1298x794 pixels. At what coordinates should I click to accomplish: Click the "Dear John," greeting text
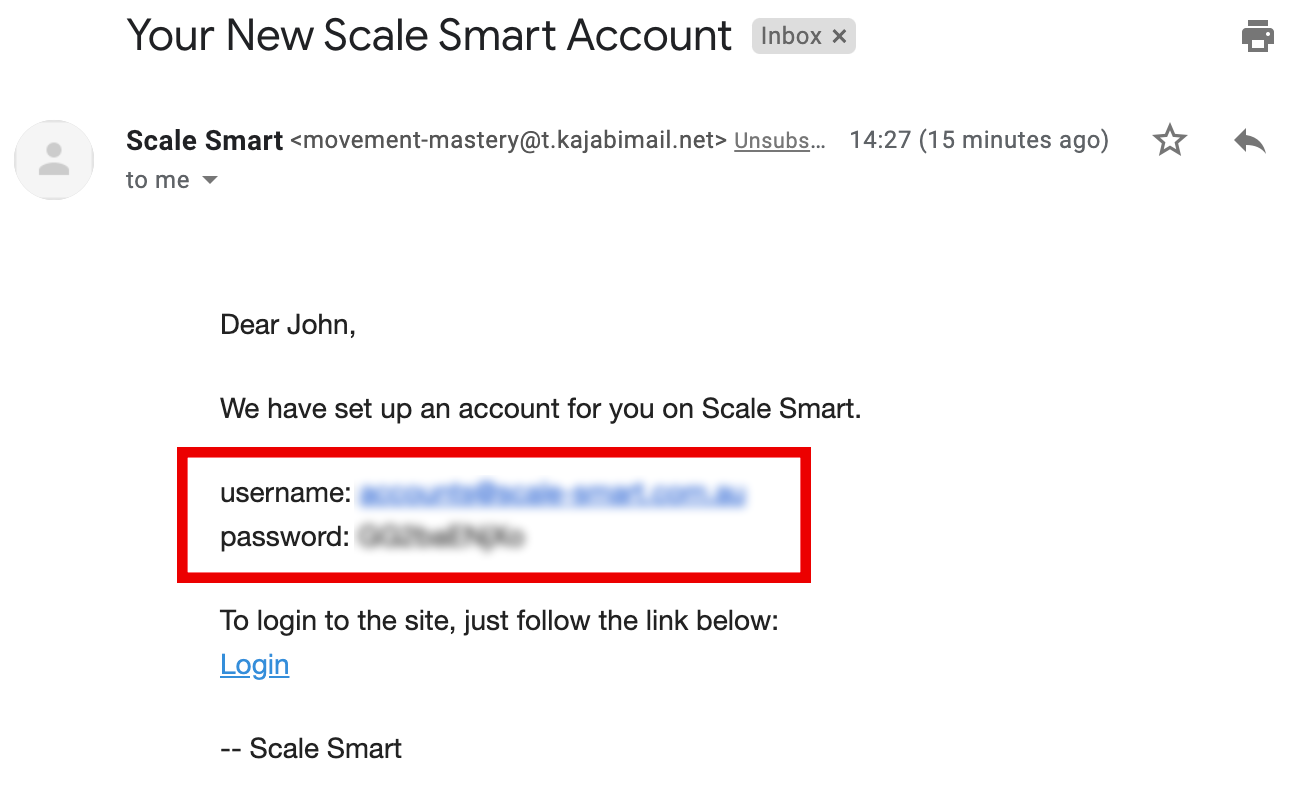point(287,324)
